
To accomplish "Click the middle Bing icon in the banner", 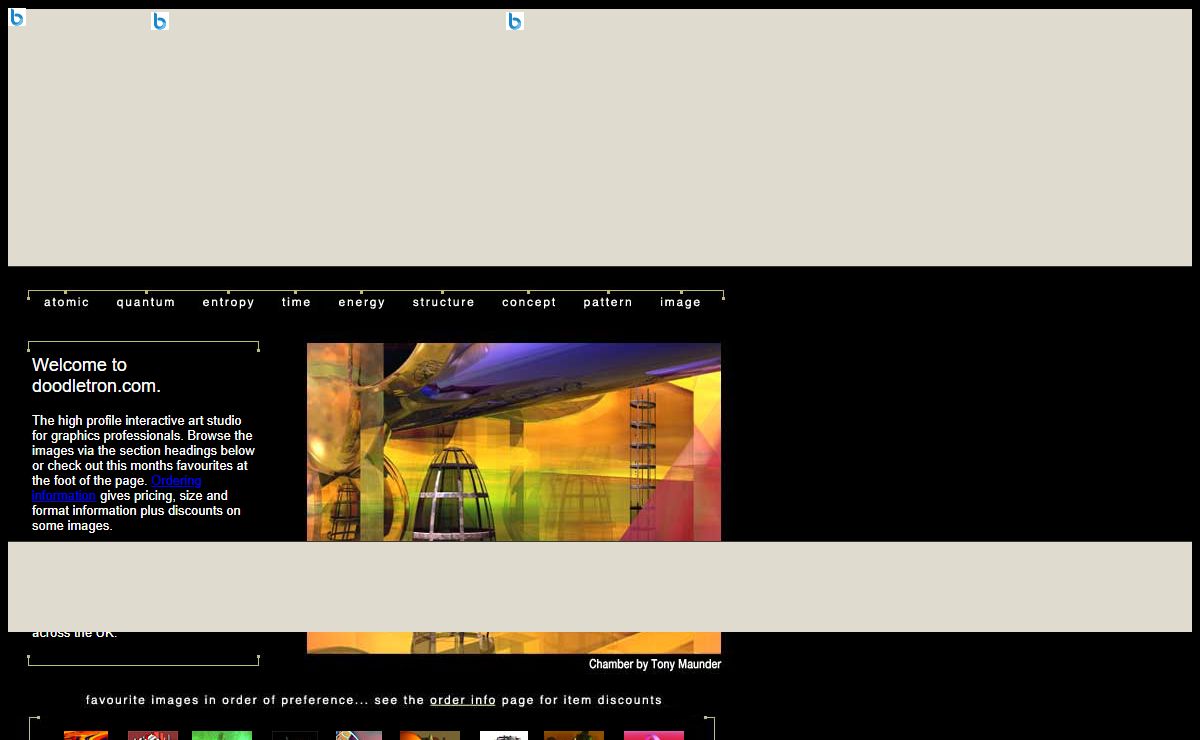I will coord(160,21).
